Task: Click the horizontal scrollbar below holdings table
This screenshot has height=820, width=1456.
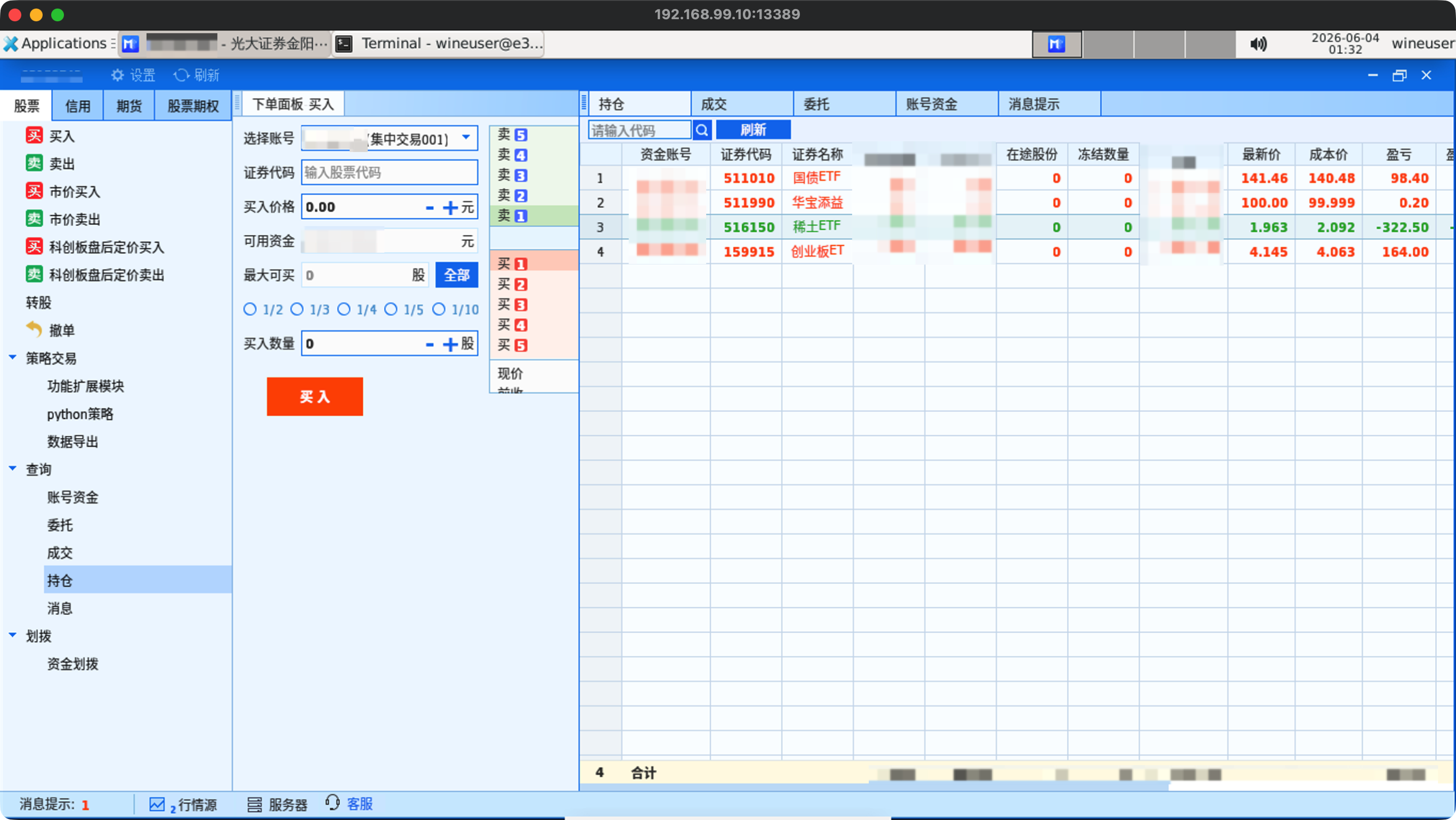Action: tap(875, 786)
